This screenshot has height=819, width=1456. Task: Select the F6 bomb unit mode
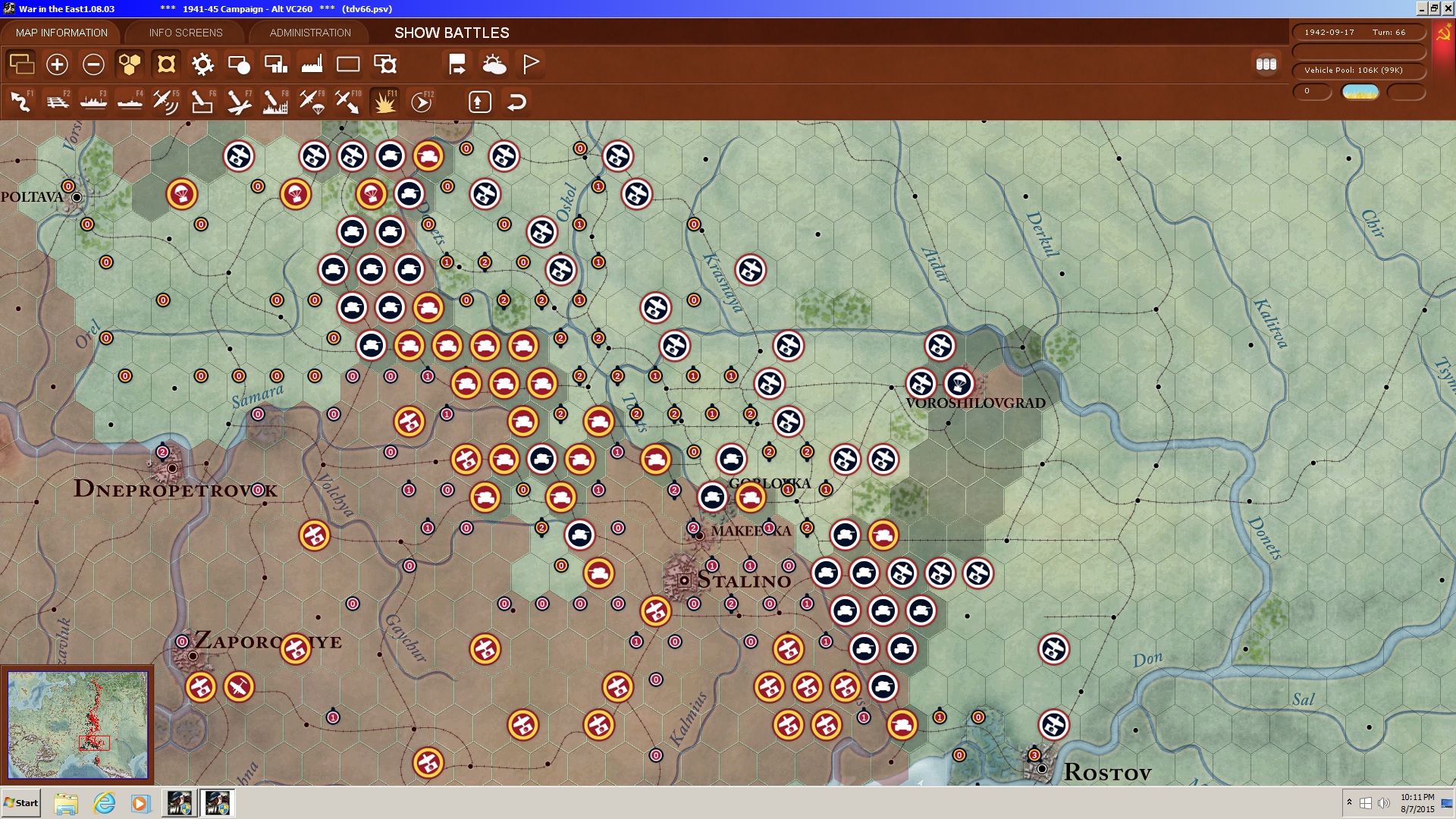[202, 102]
